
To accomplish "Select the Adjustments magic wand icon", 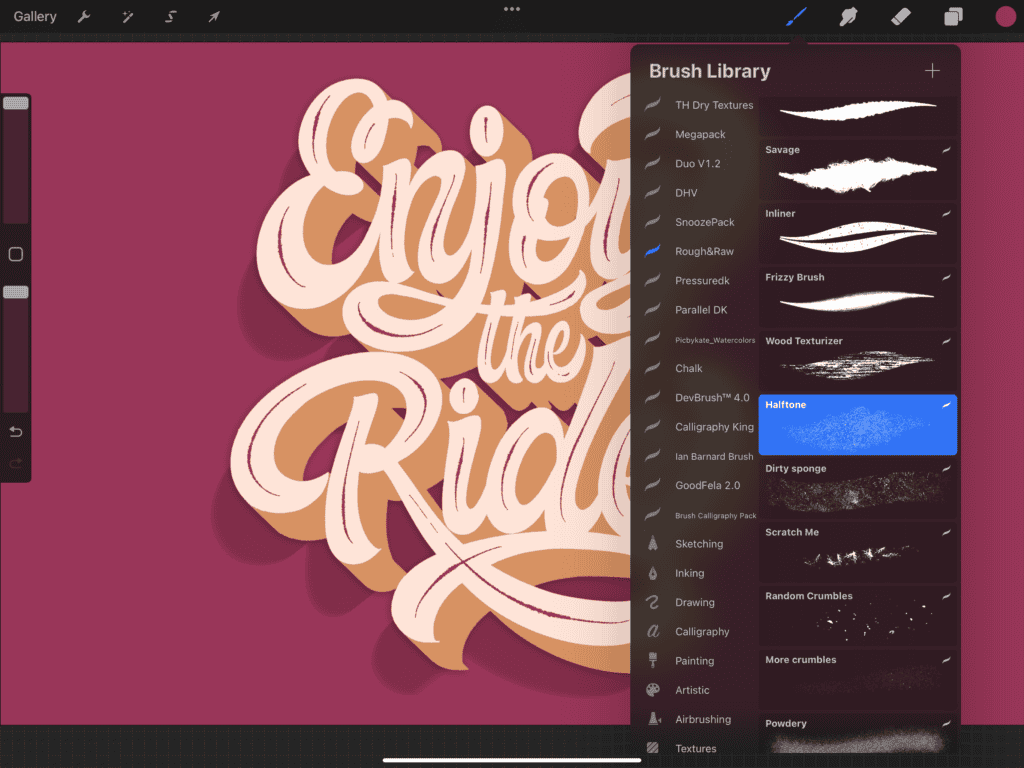I will tap(127, 16).
